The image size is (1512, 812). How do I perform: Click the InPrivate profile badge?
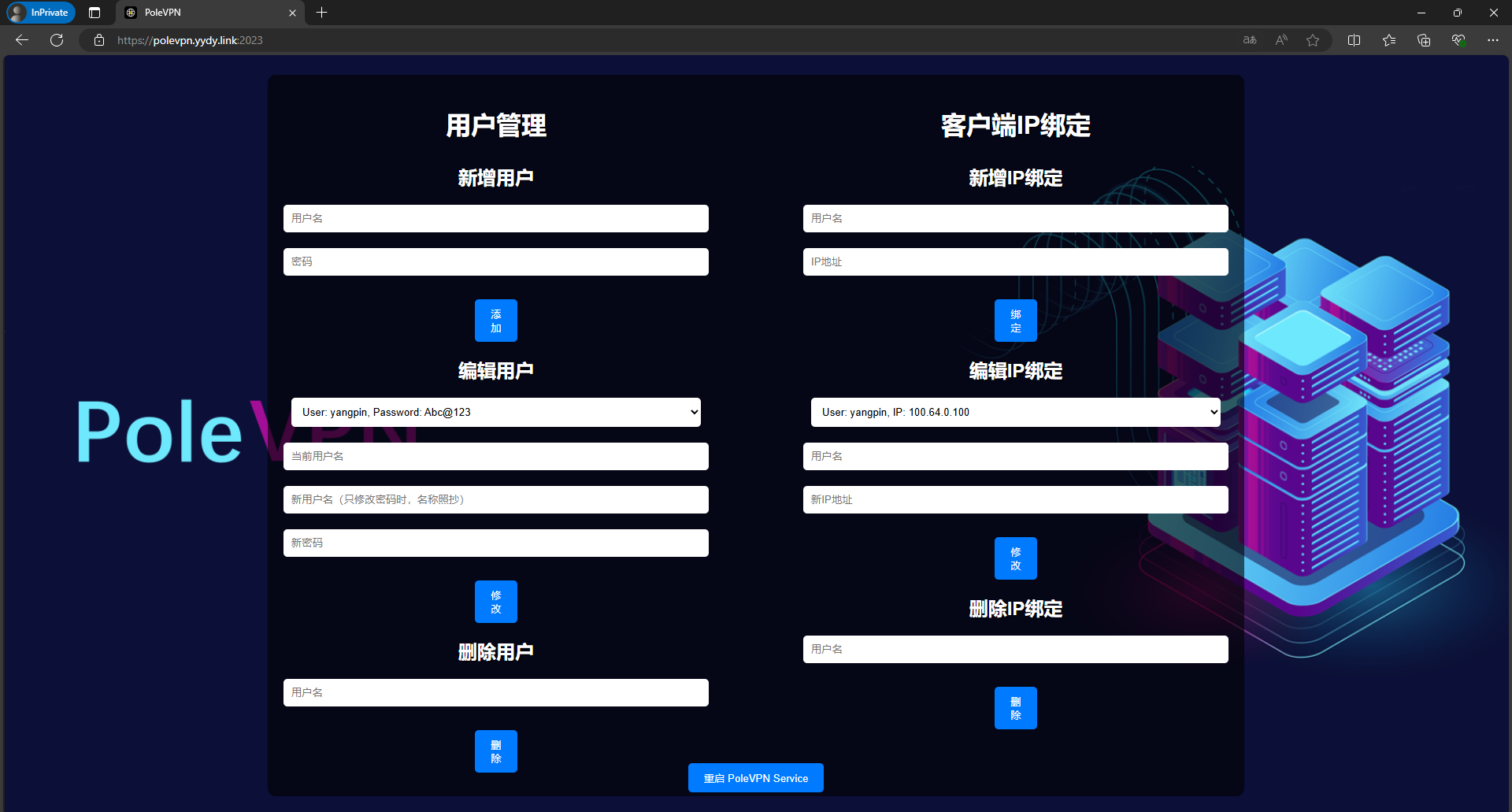[x=41, y=13]
